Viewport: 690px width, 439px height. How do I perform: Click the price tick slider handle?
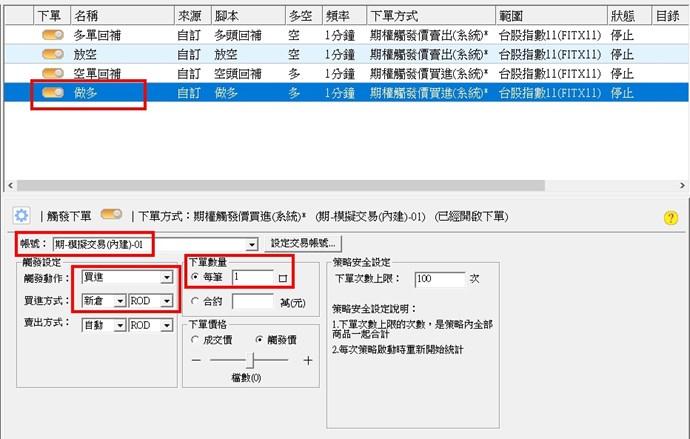click(x=250, y=360)
